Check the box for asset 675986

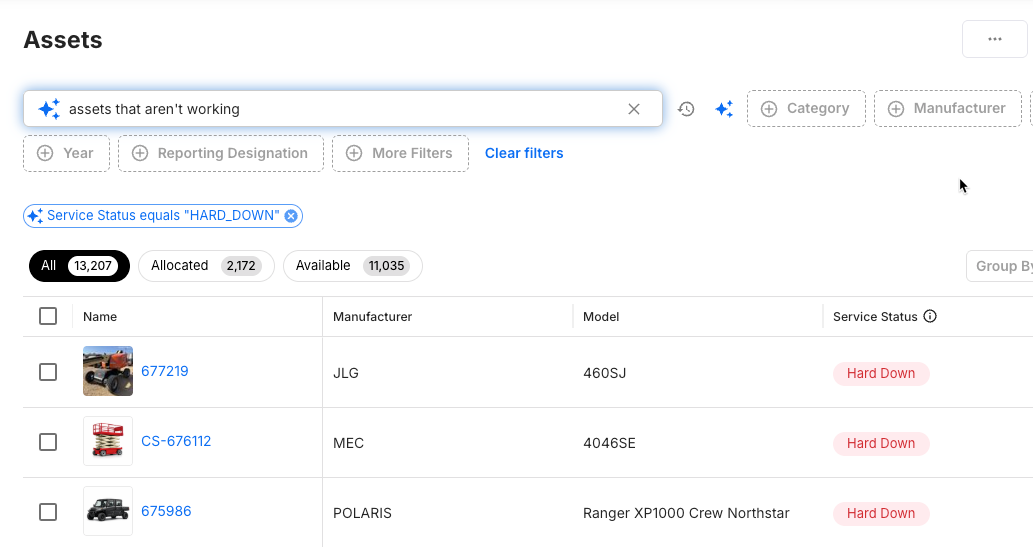(48, 512)
